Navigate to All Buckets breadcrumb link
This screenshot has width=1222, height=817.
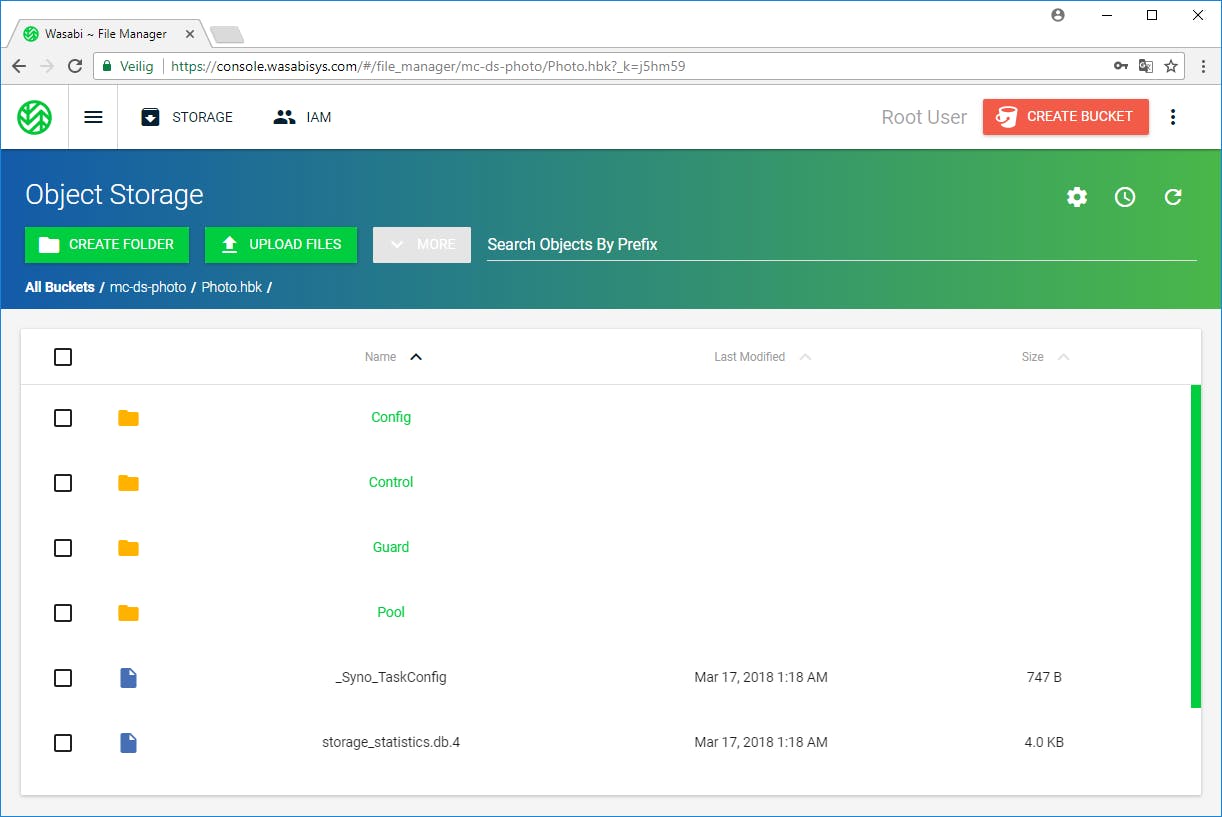(x=60, y=287)
